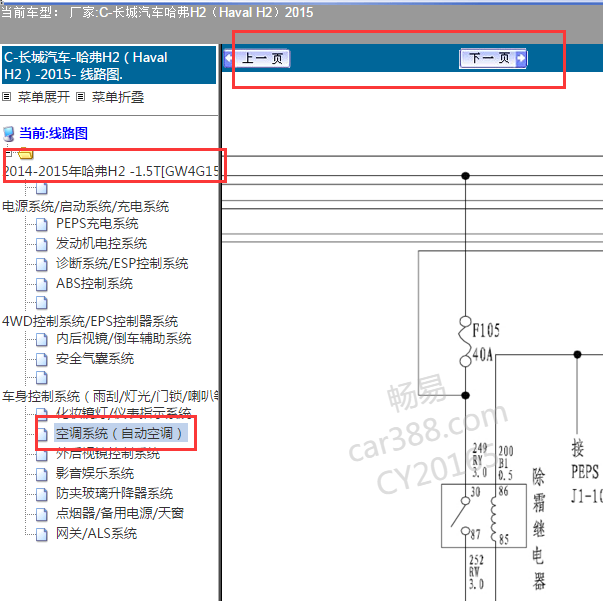Image resolution: width=603 pixels, height=601 pixels.
Task: Click the 当前车型 title text
Action: [157, 12]
